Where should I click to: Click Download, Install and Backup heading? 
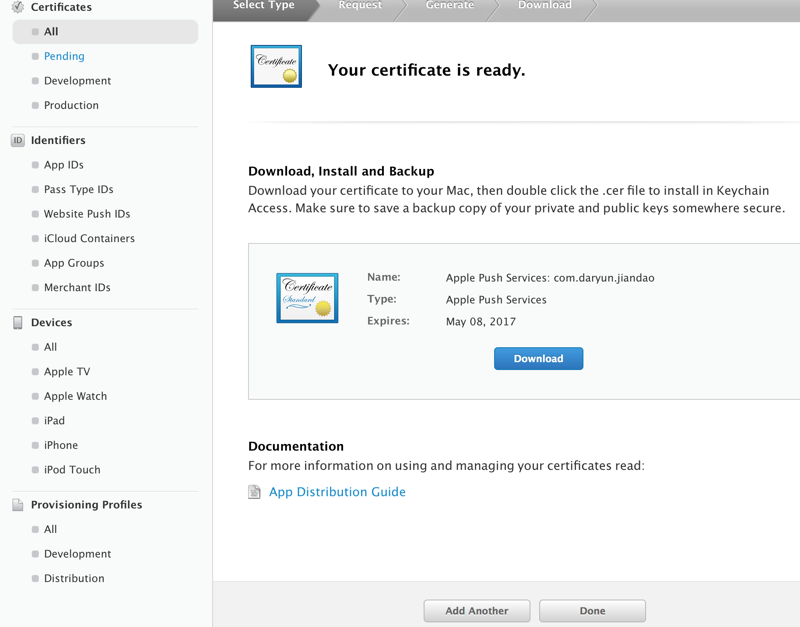point(341,171)
